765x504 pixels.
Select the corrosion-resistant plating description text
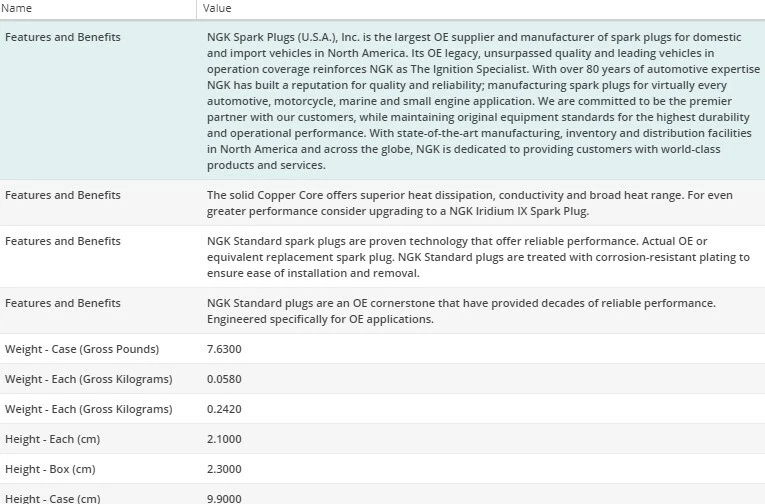tap(476, 257)
